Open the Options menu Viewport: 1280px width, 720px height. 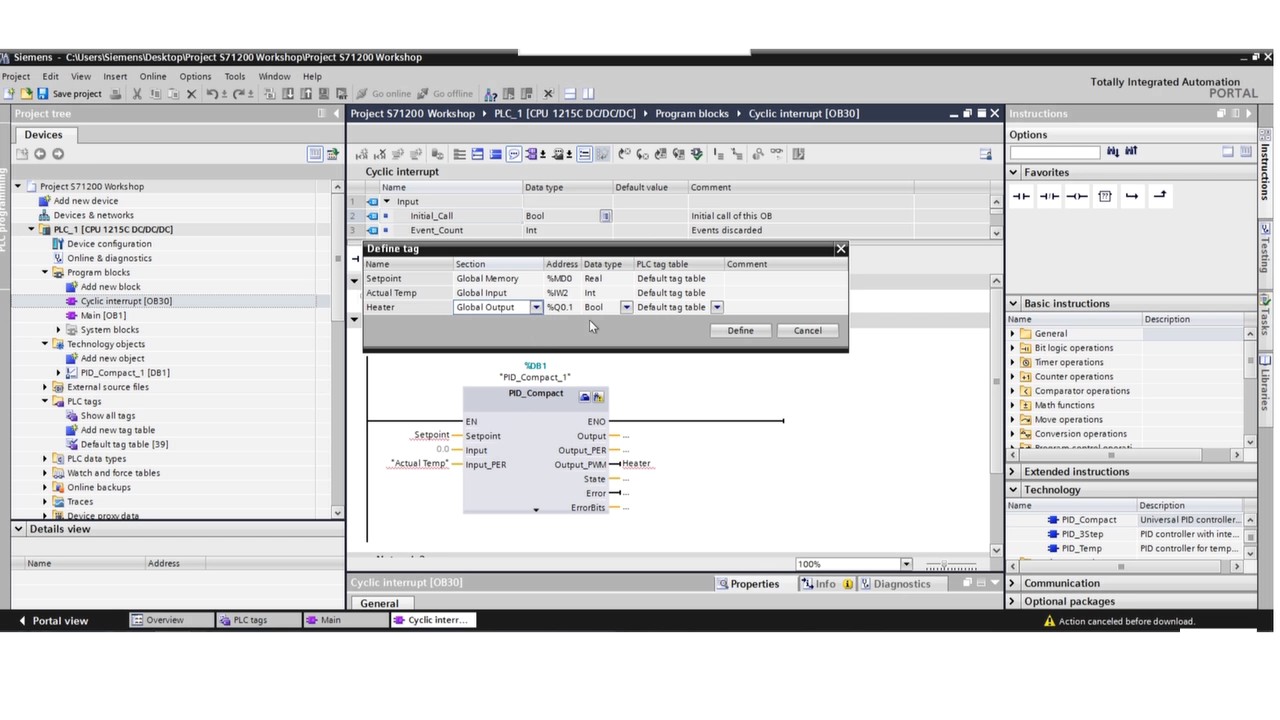(x=195, y=76)
